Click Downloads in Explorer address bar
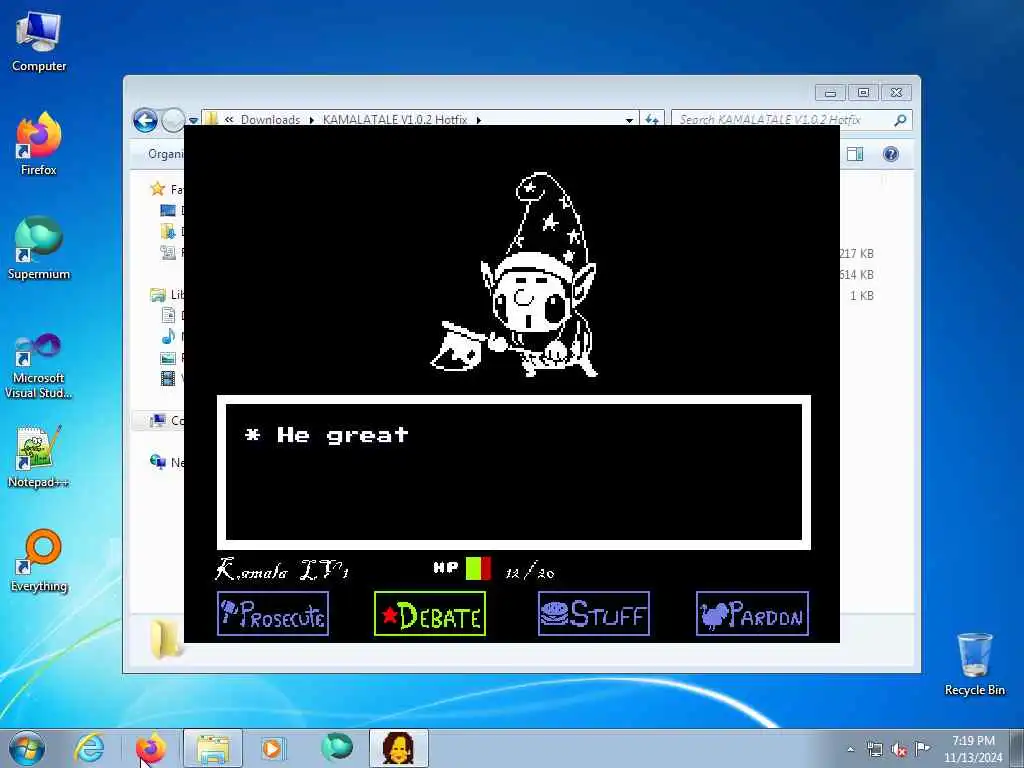Image resolution: width=1024 pixels, height=768 pixels. (x=270, y=120)
